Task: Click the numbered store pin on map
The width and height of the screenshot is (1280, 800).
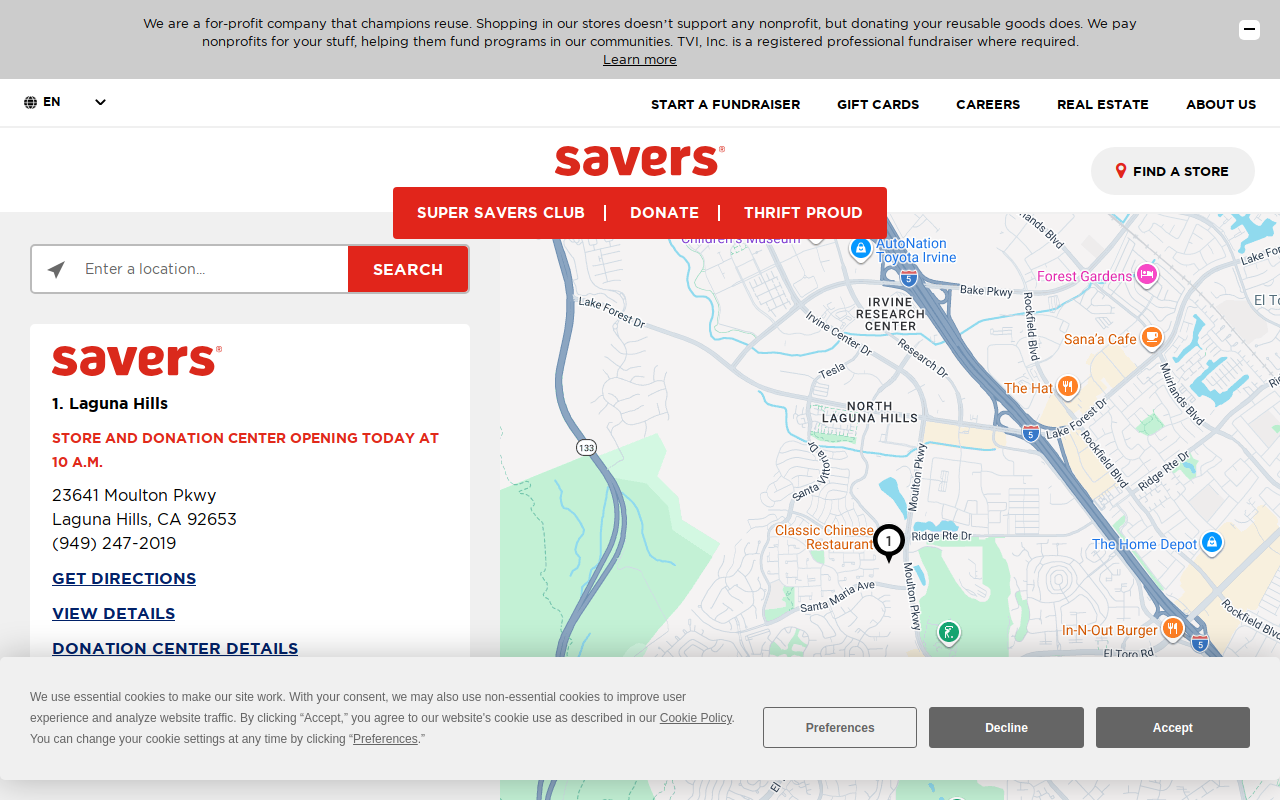Action: (x=888, y=543)
